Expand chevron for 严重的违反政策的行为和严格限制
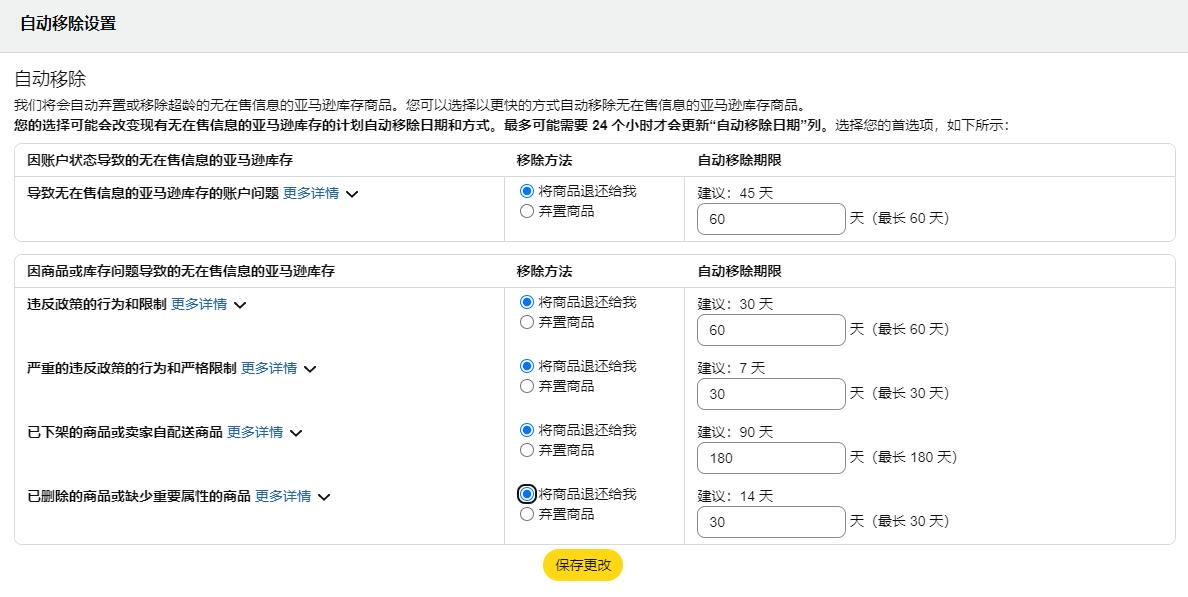Viewport: 1188px width, 597px height. [310, 369]
